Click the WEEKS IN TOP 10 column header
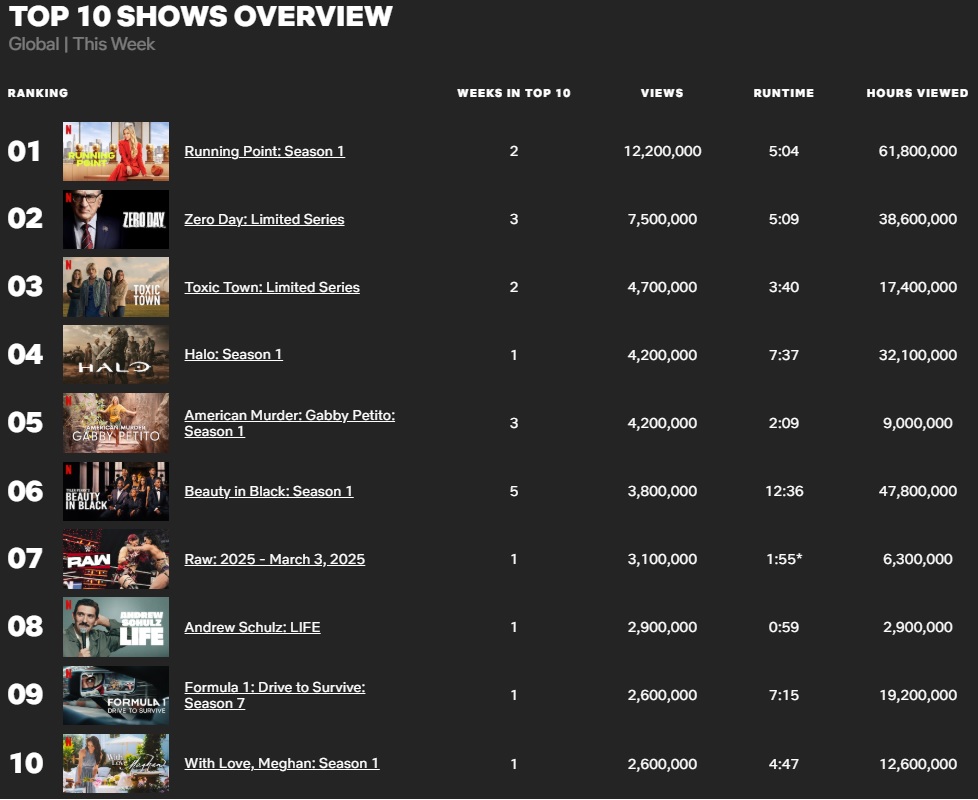 [514, 94]
